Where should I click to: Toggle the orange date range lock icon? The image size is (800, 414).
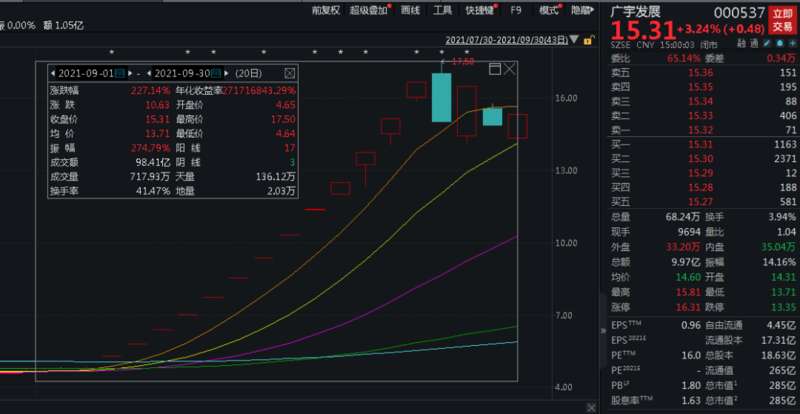pos(588,40)
